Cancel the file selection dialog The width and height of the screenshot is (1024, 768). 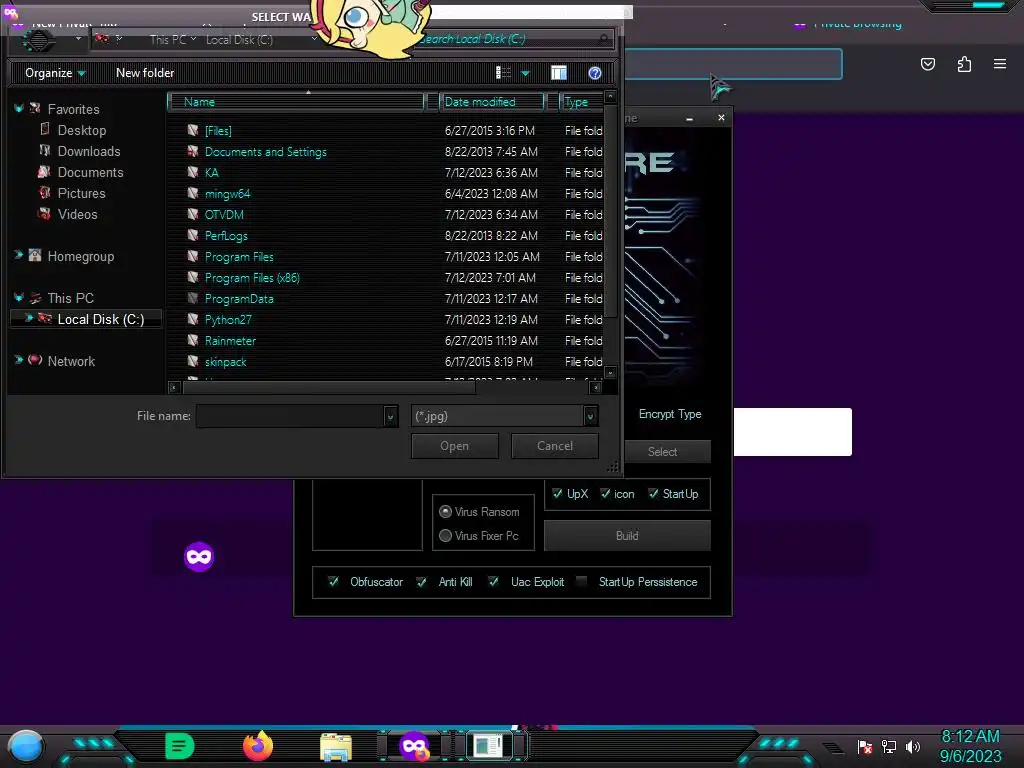[x=554, y=446]
